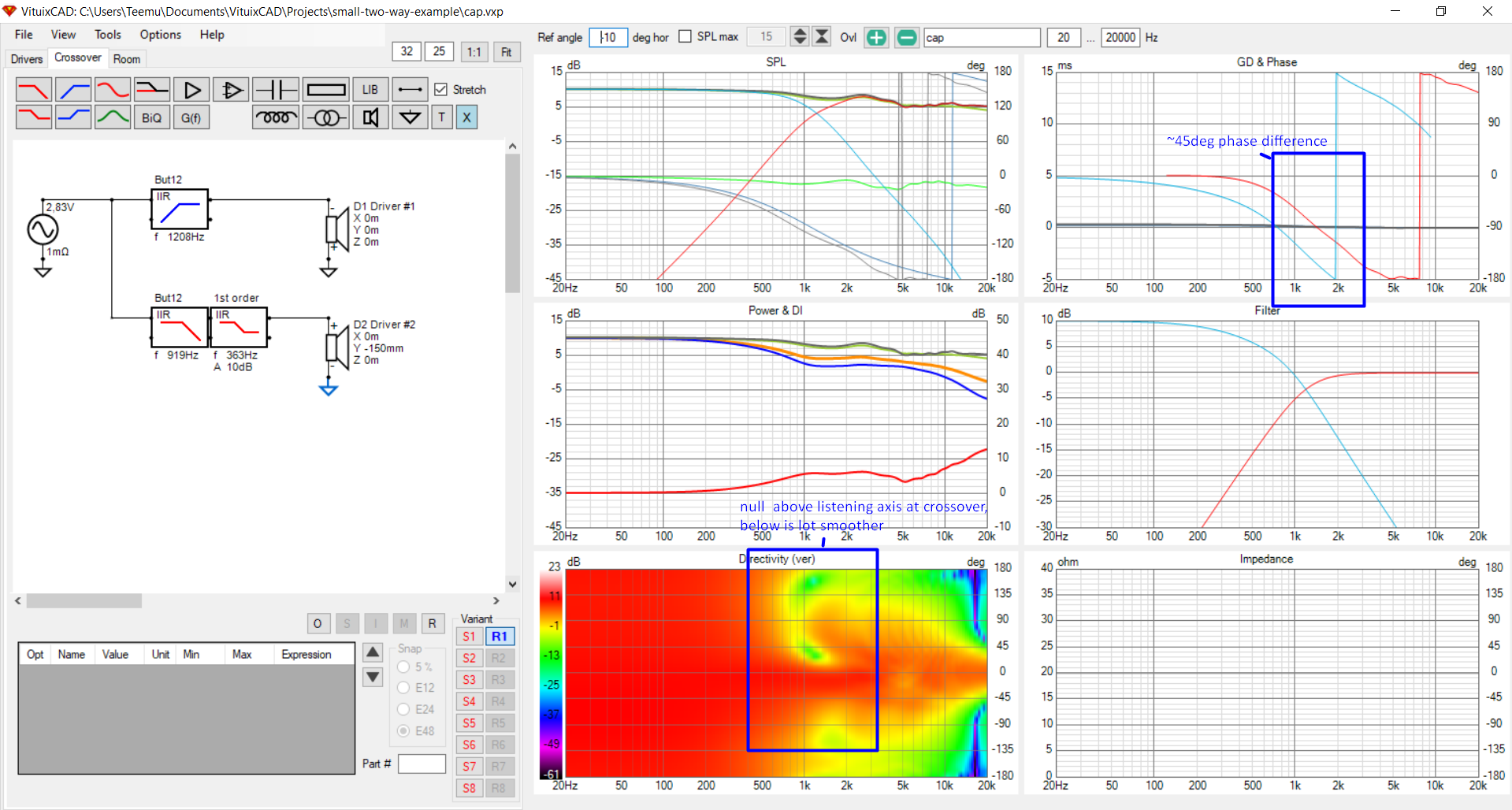1512x810 pixels.
Task: Insert an operational amplifier component
Action: point(231,90)
